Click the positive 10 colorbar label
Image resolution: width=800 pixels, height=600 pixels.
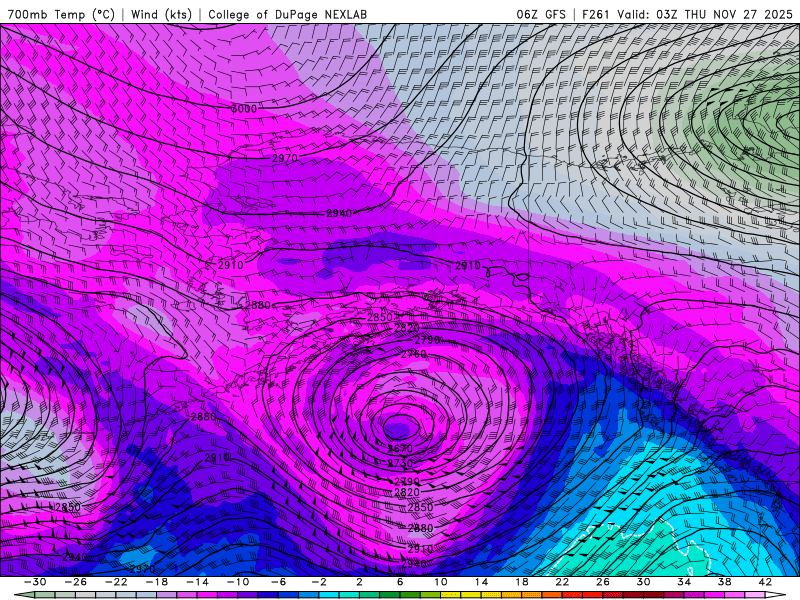coord(440,582)
